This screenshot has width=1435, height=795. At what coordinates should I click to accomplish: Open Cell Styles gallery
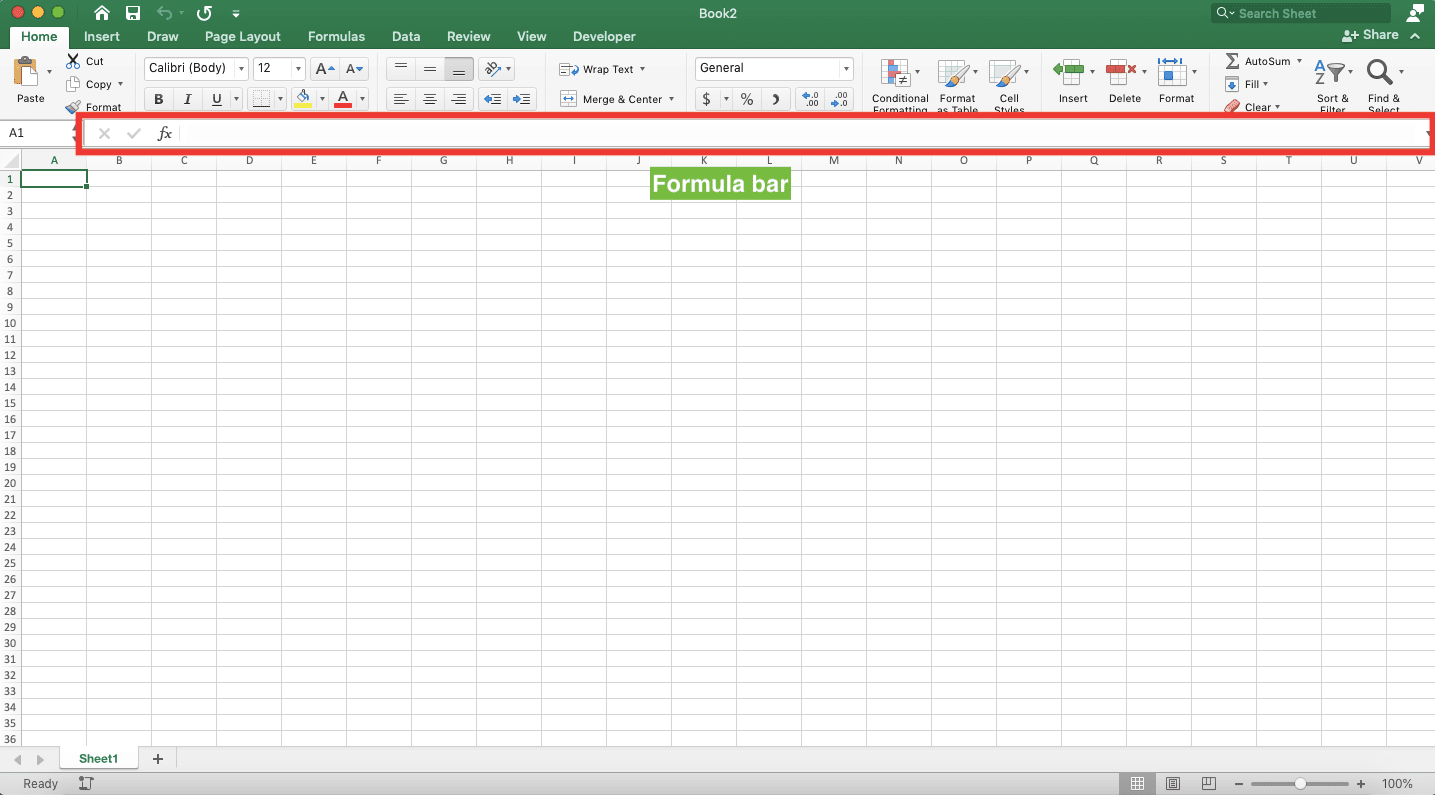pyautogui.click(x=1008, y=86)
